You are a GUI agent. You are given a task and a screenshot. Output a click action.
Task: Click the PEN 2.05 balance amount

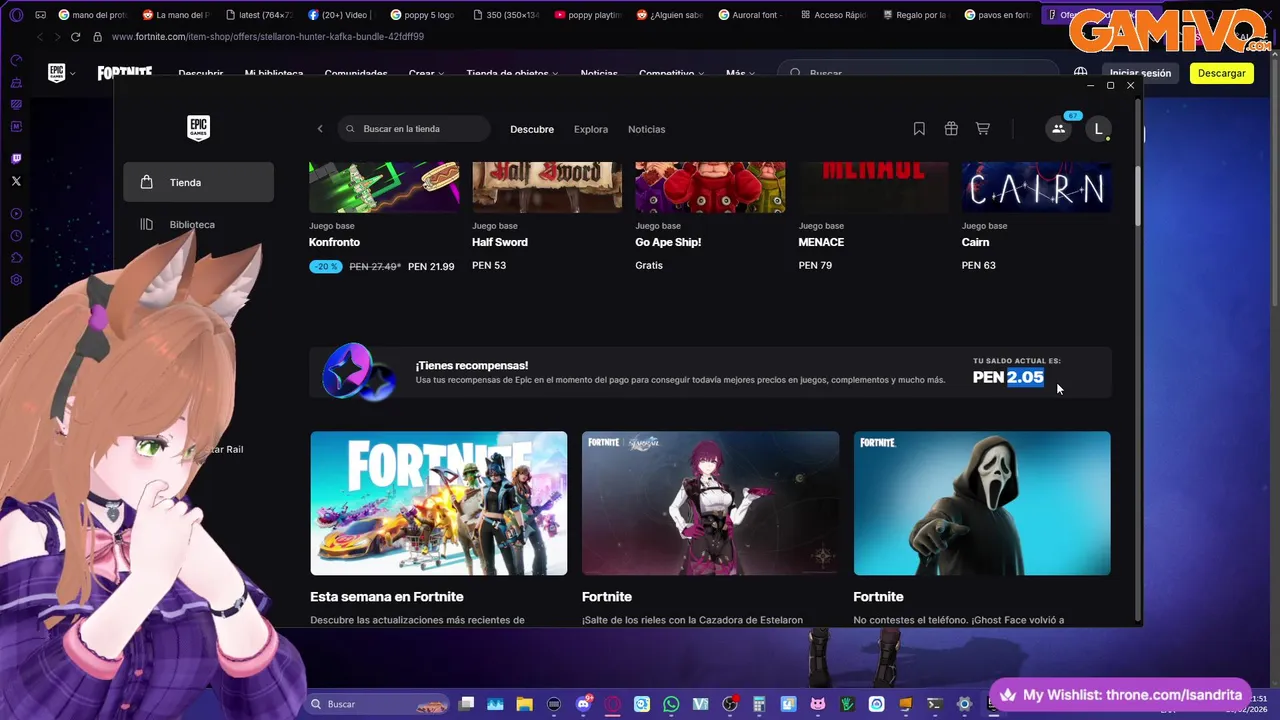point(1008,377)
